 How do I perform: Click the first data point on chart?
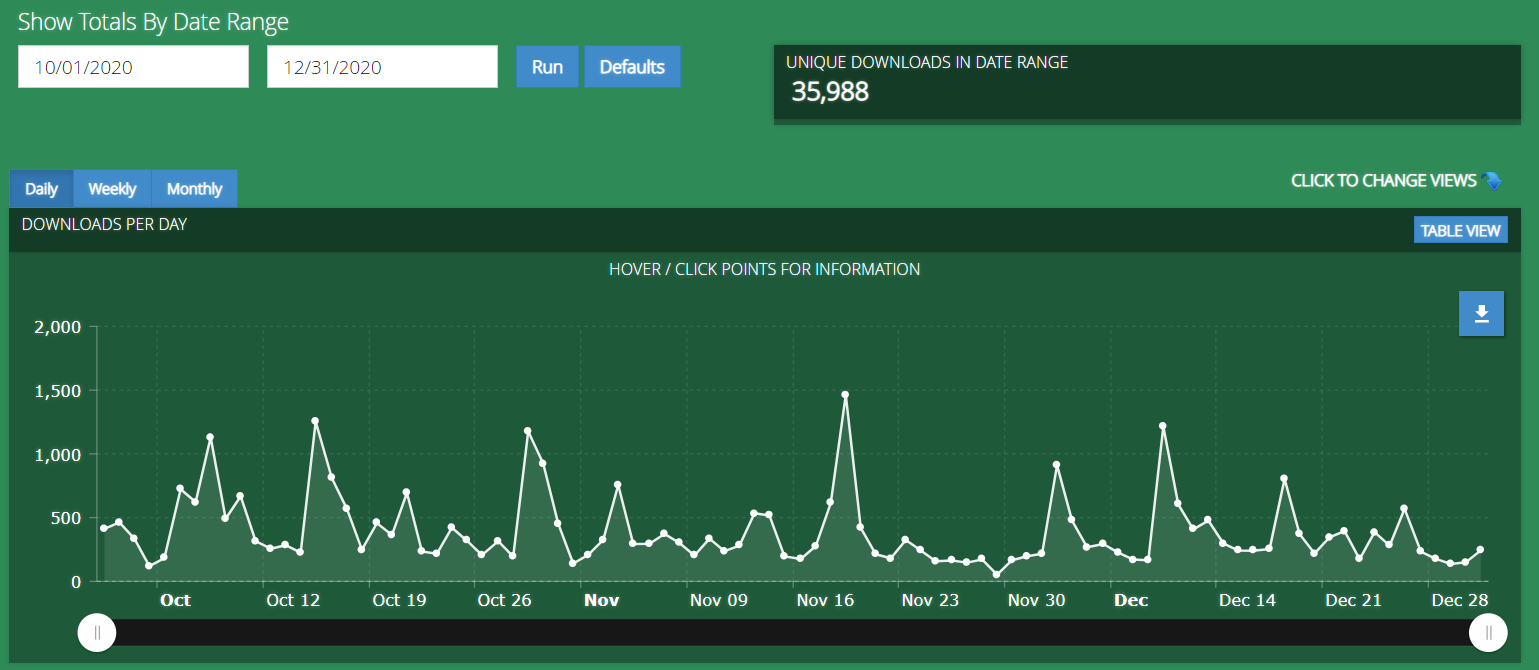click(x=104, y=528)
